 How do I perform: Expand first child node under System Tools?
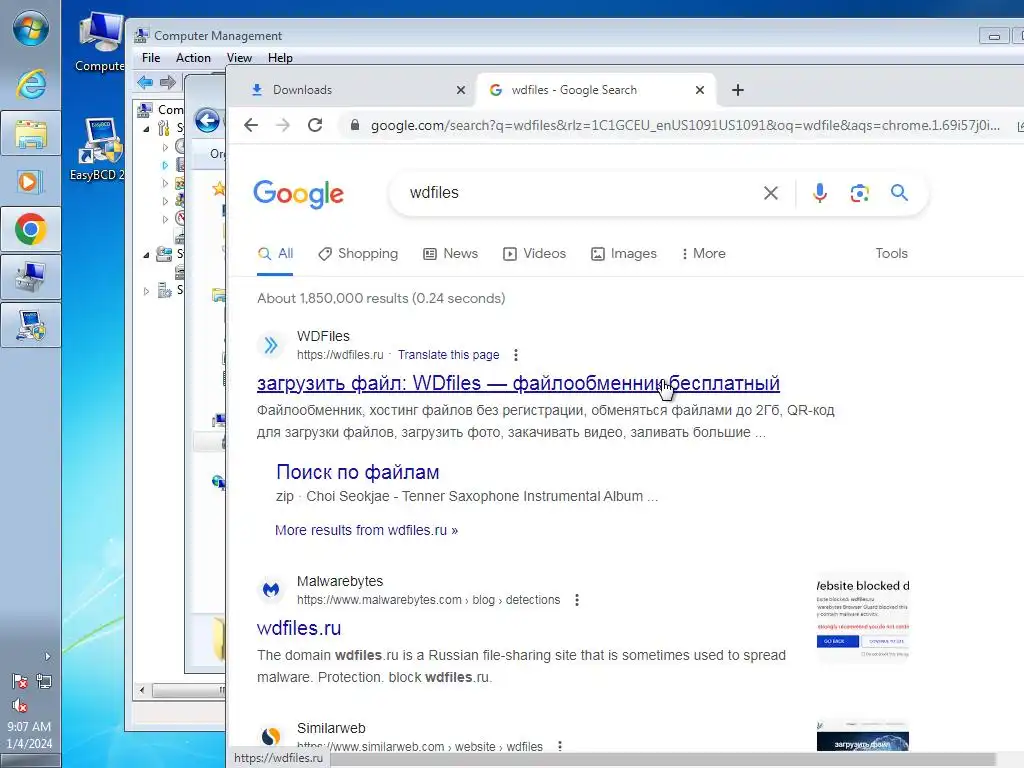click(165, 147)
